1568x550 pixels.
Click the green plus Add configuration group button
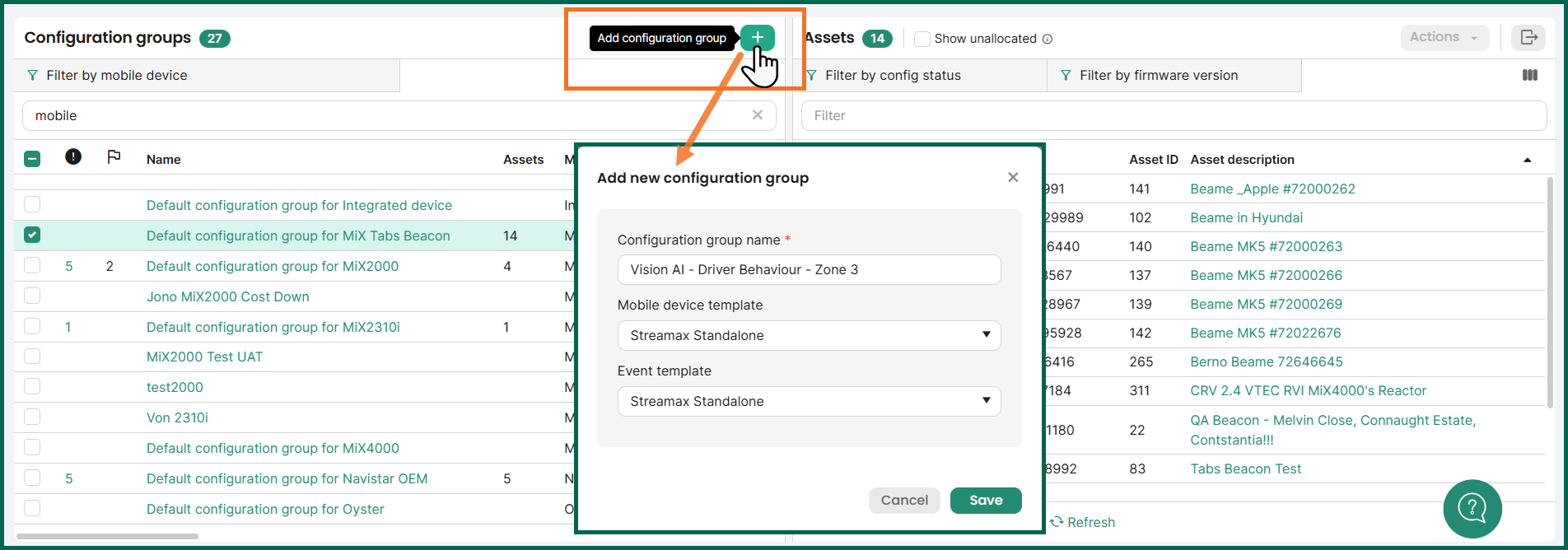coord(757,37)
